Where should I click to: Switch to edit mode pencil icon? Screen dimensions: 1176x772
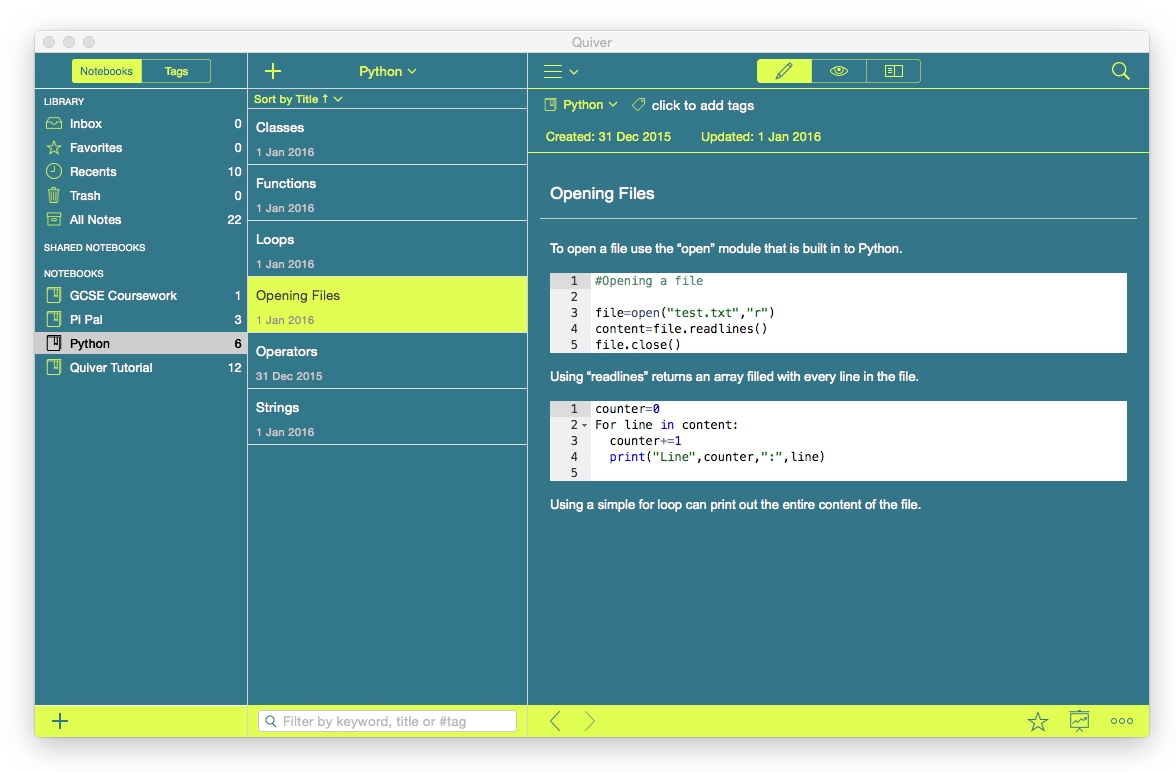tap(784, 71)
